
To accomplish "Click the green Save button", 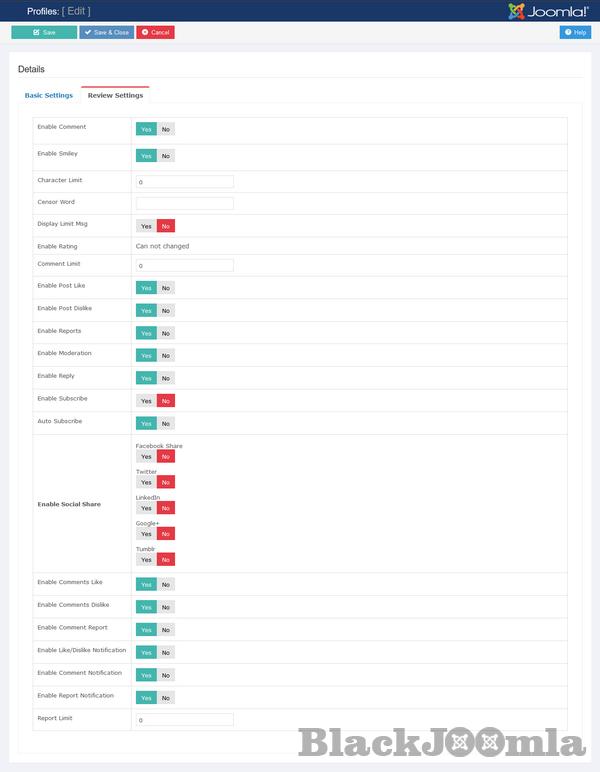I will point(44,32).
